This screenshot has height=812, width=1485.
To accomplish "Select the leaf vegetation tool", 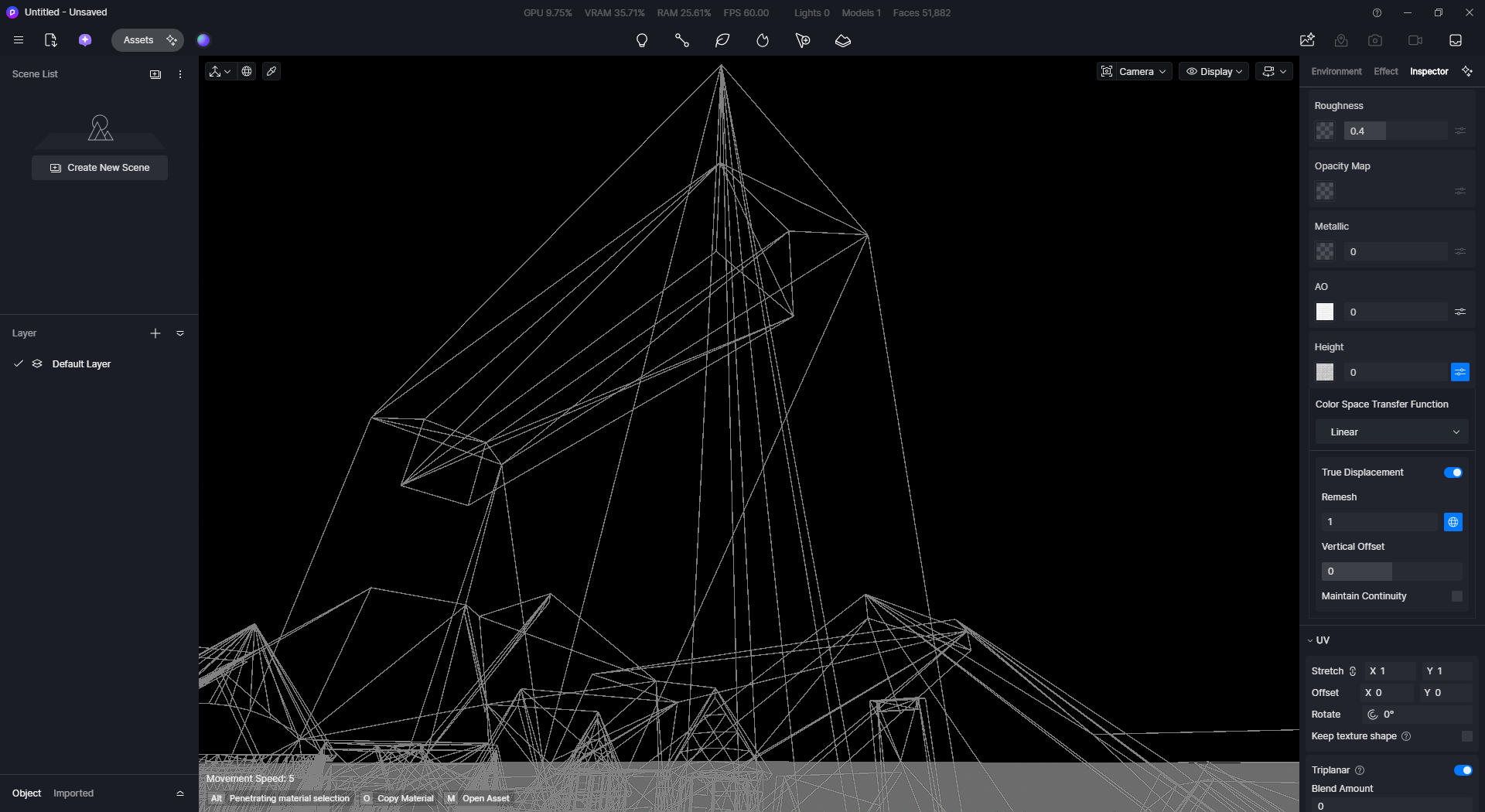I will [722, 40].
